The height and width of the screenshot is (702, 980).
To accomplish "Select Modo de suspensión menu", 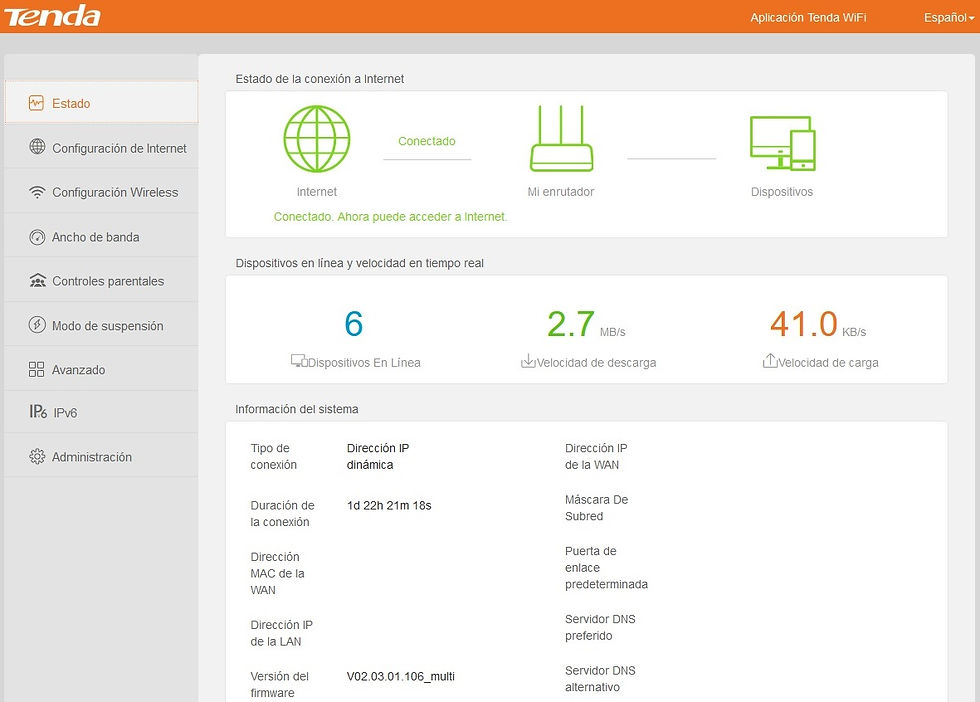I will [x=101, y=325].
